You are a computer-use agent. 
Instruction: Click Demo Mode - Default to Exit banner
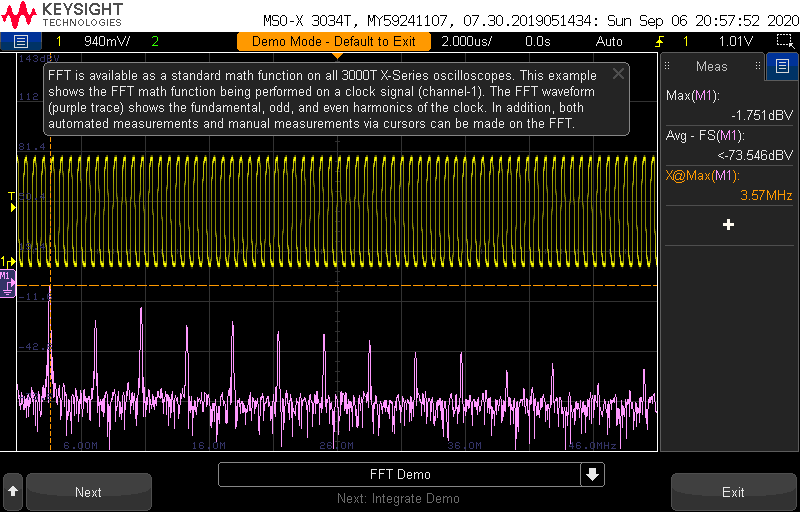tap(333, 41)
